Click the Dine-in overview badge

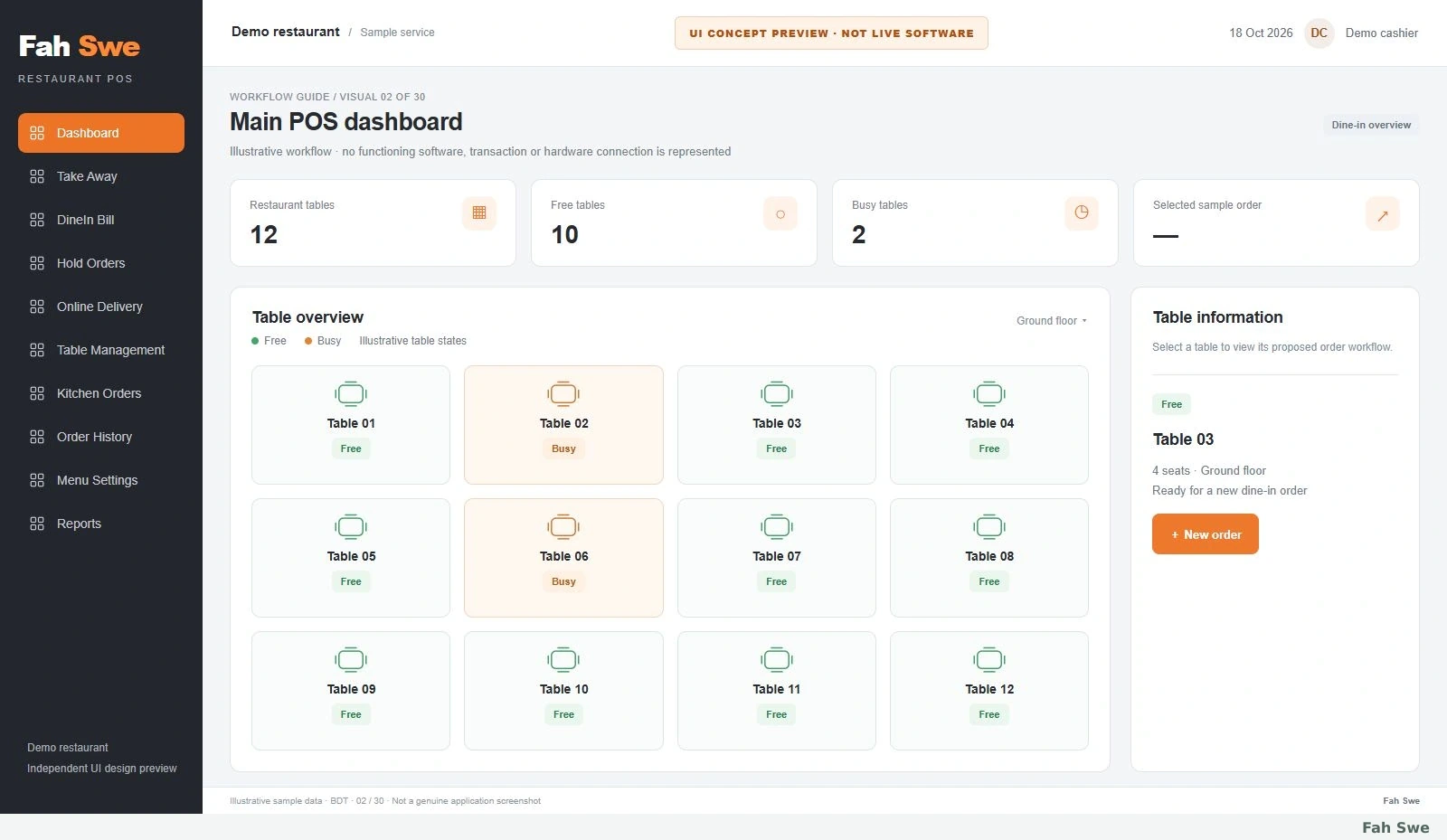coord(1371,125)
